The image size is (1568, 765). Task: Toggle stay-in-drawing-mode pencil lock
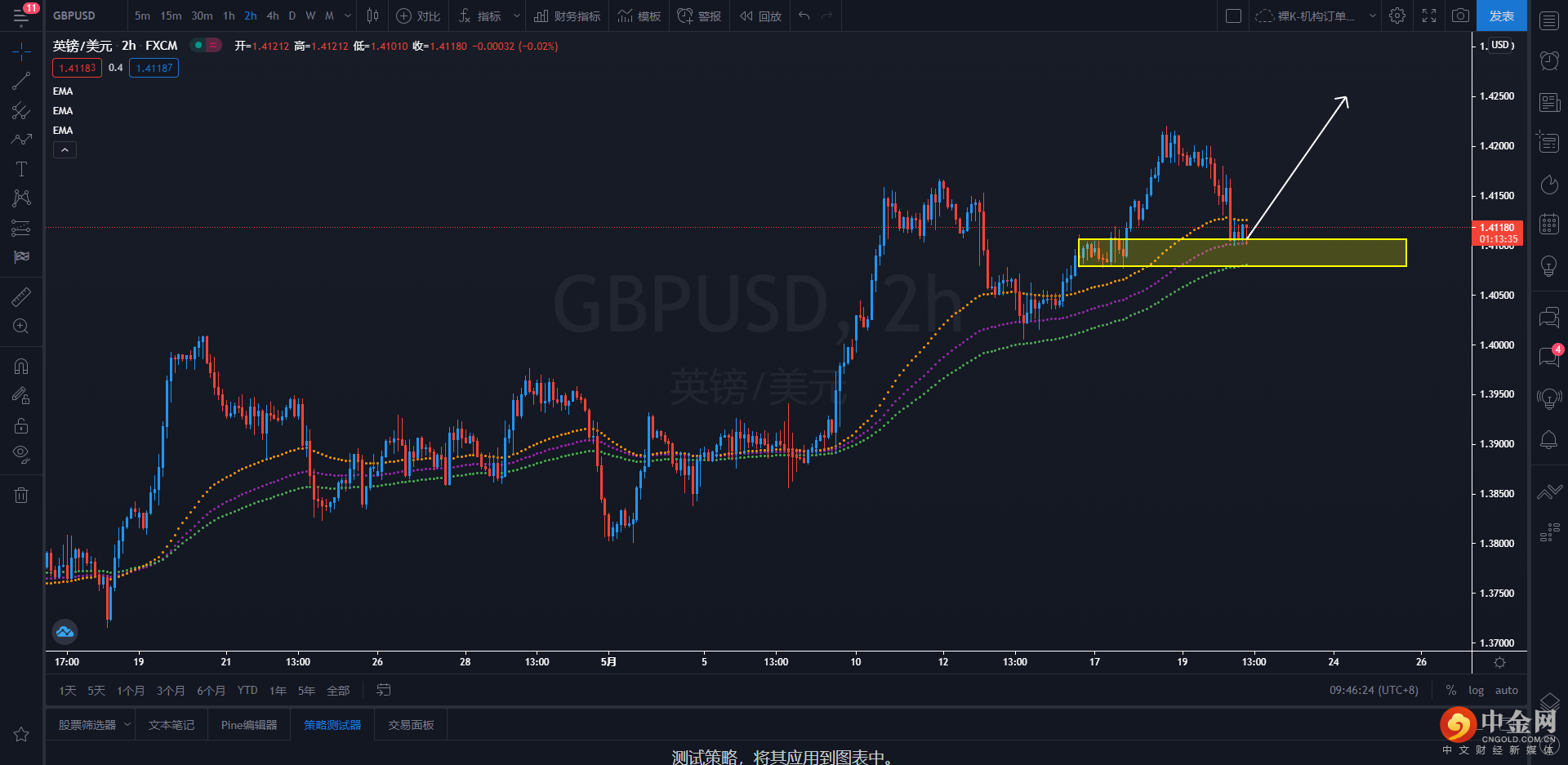(x=21, y=396)
